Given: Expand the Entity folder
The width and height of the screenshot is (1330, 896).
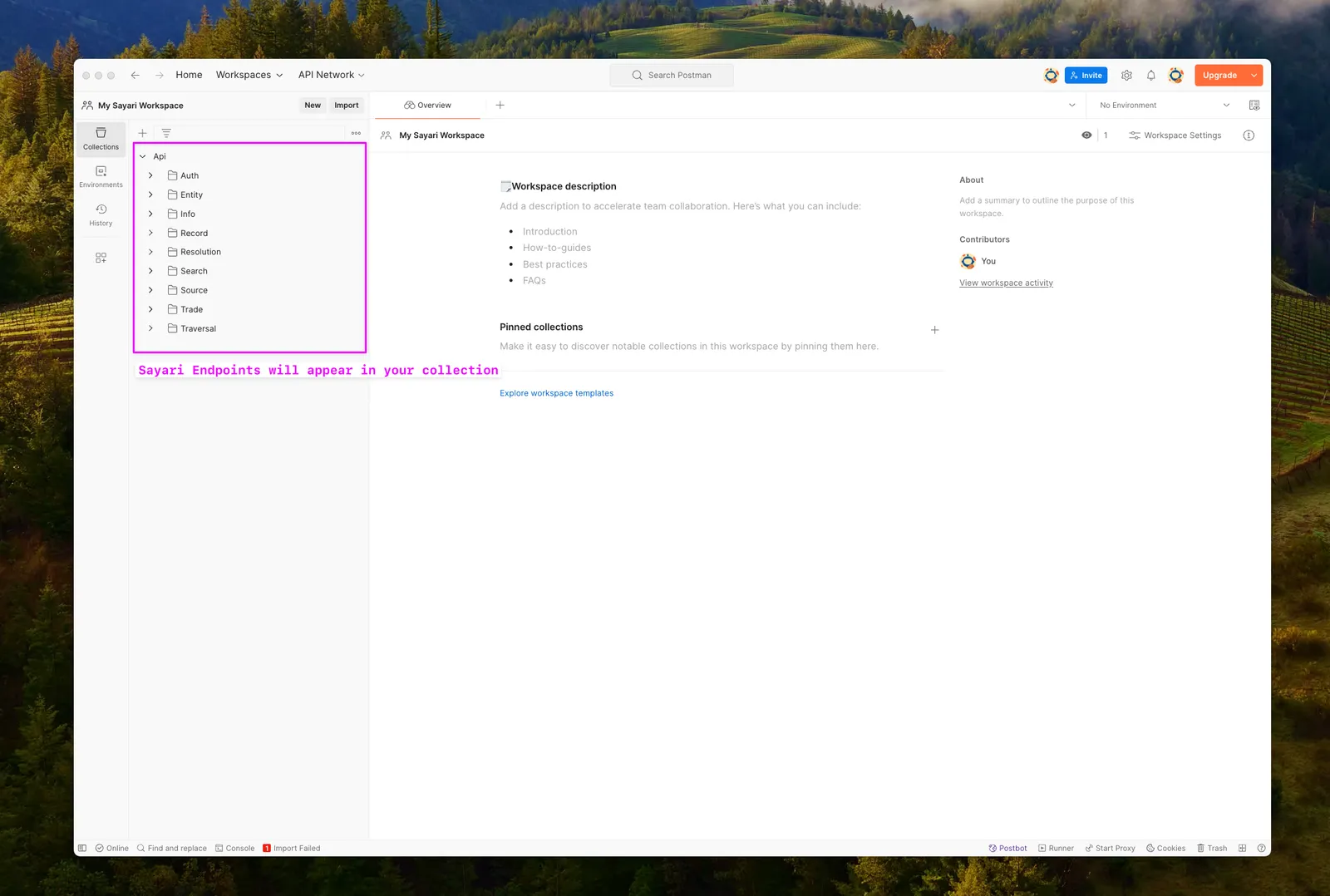Looking at the screenshot, I should 150,194.
